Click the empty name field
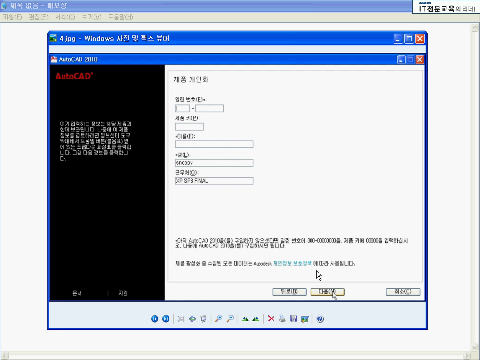 pos(214,144)
